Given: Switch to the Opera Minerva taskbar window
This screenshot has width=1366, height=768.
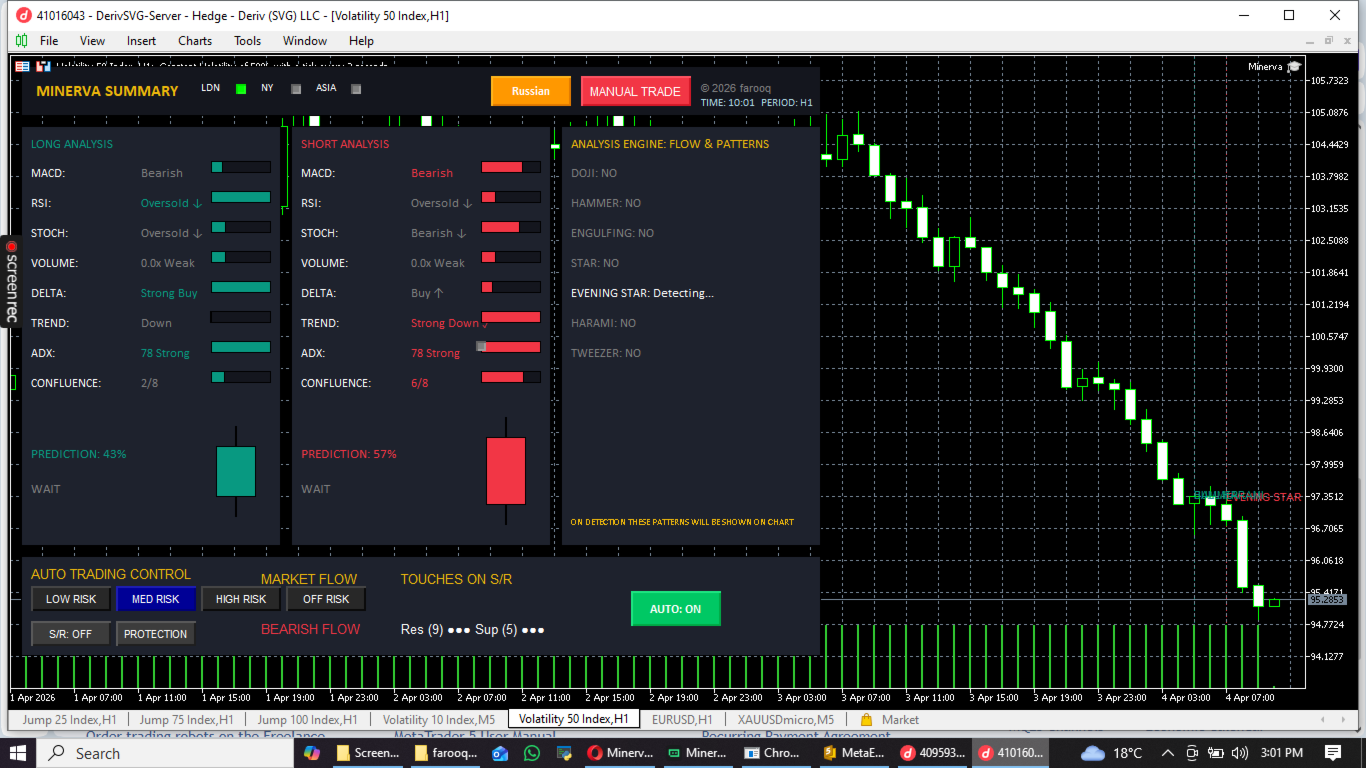Looking at the screenshot, I should click(618, 753).
